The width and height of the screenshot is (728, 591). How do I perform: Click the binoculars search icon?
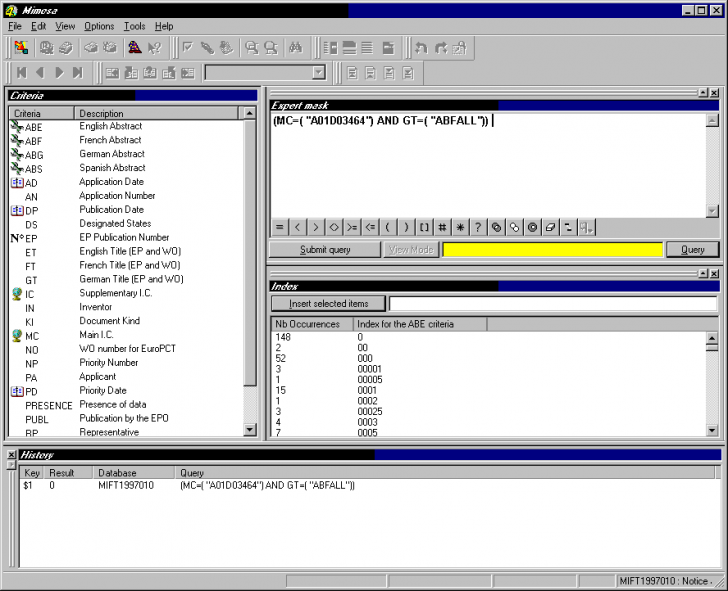pyautogui.click(x=296, y=48)
